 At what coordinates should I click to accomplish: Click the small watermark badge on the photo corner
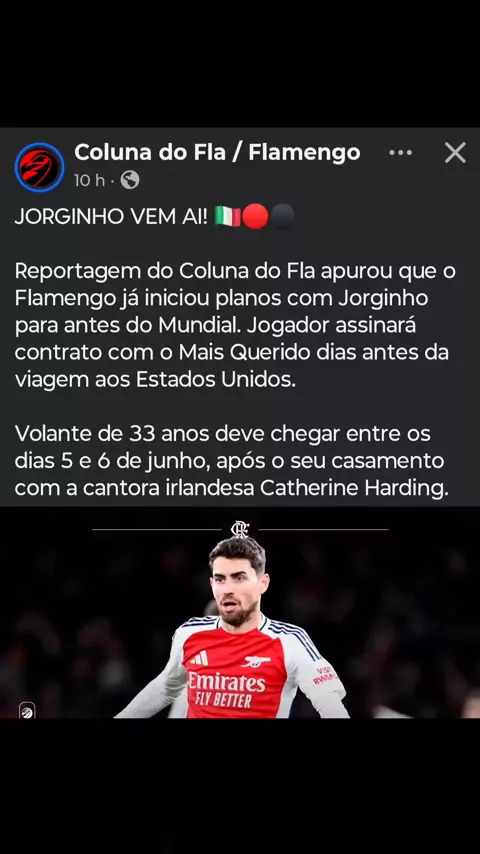tap(27, 710)
